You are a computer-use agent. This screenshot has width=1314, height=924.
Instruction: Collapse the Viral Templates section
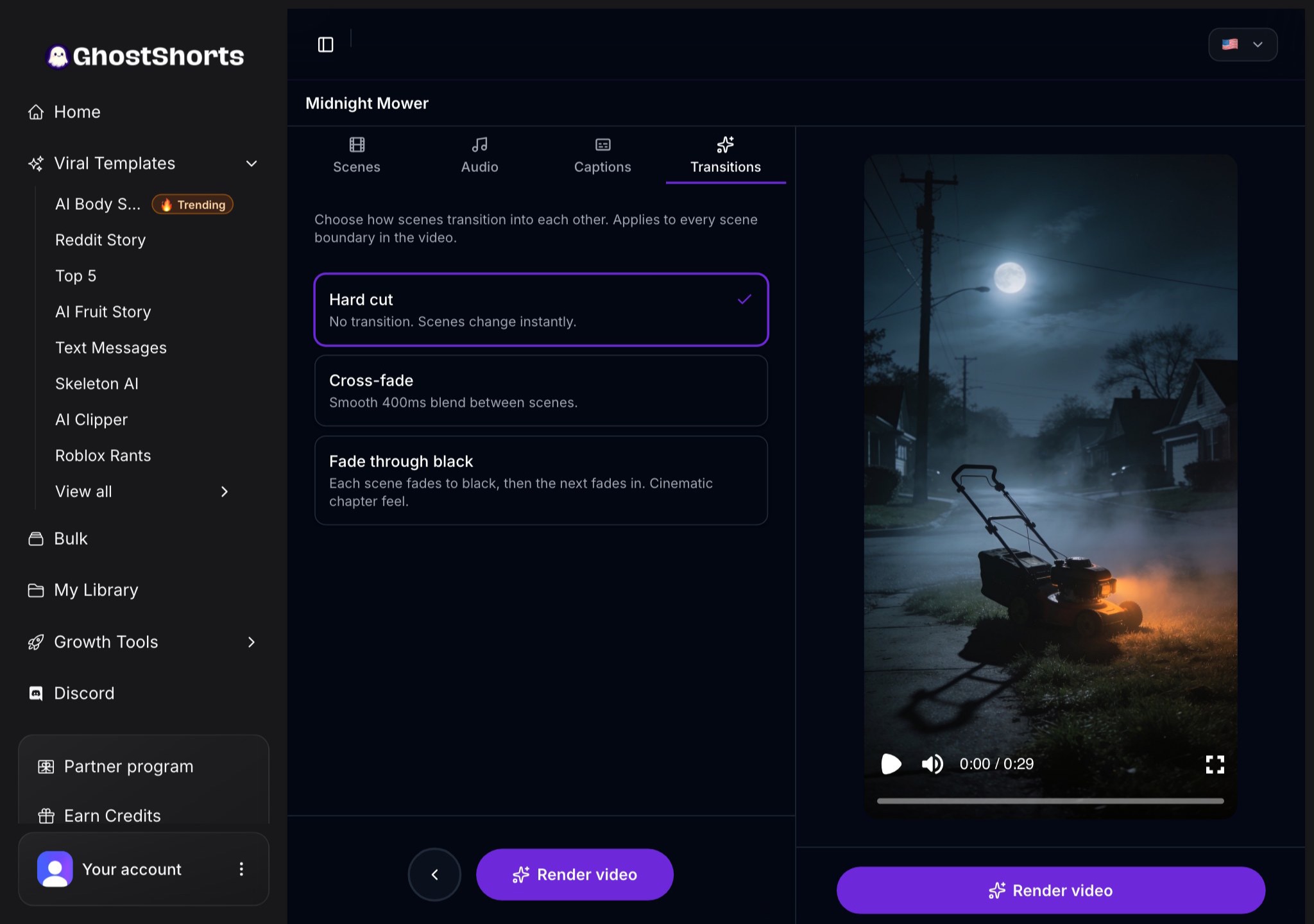(252, 164)
